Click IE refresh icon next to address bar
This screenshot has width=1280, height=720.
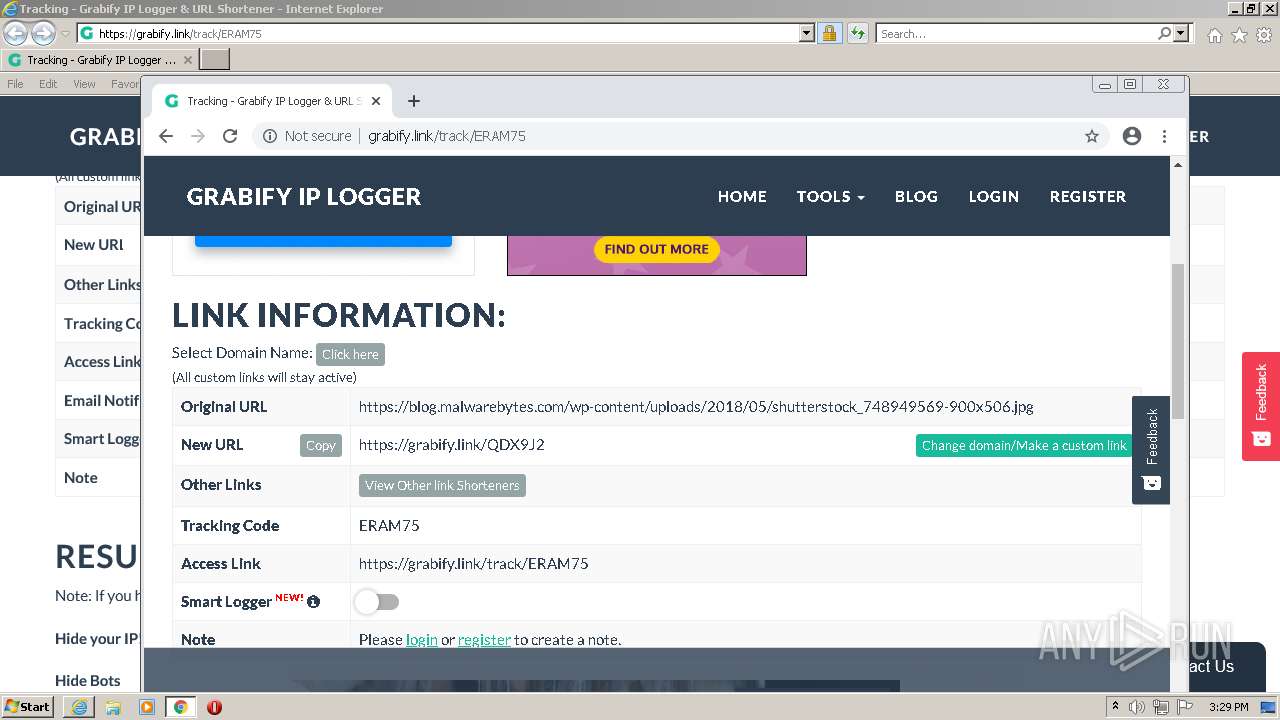pos(857,33)
